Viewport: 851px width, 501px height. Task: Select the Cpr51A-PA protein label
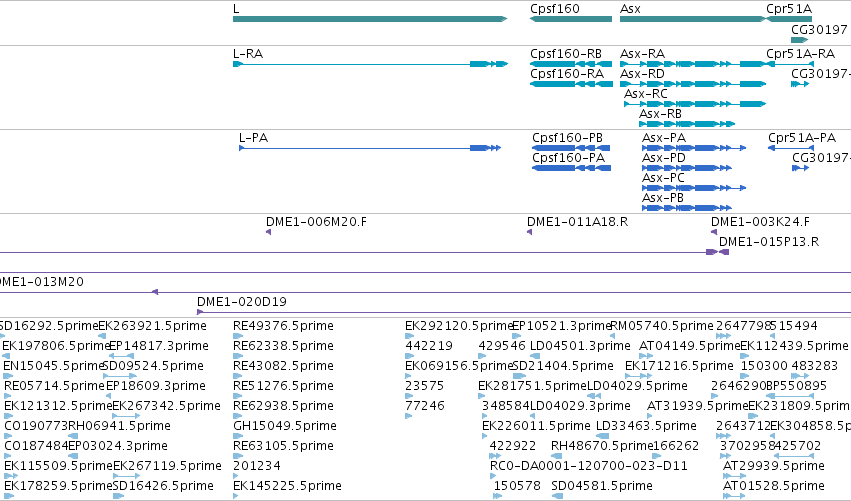[802, 138]
